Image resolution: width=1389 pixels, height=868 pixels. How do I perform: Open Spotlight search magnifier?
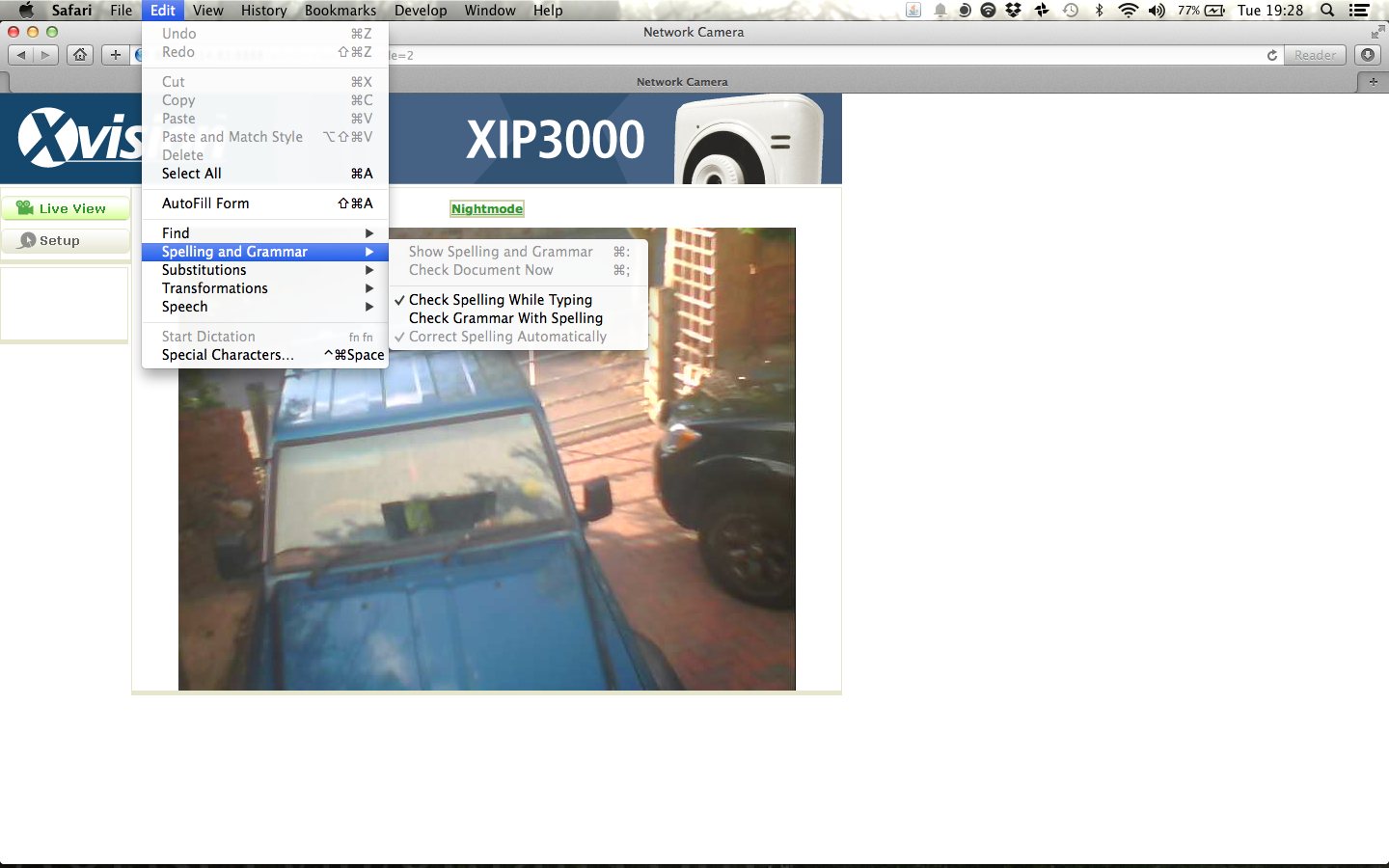1327,11
